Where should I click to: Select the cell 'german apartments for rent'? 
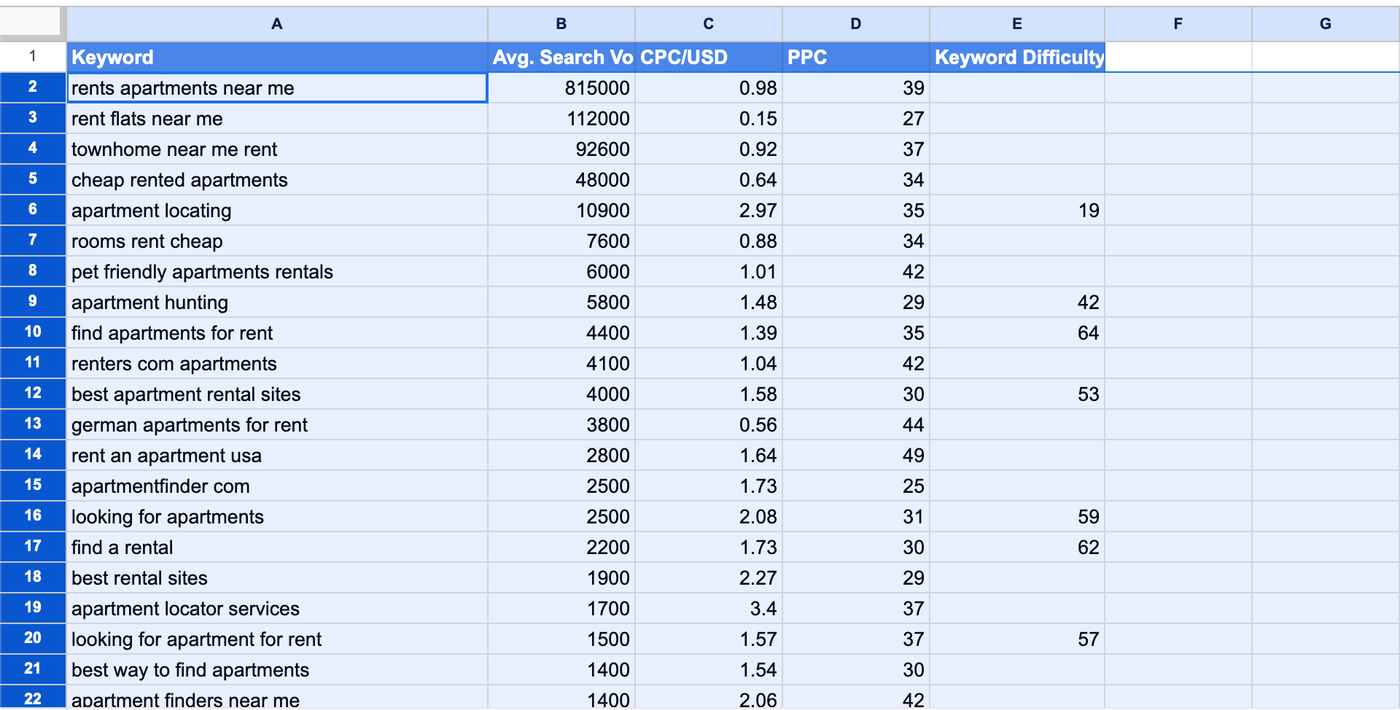(276, 424)
